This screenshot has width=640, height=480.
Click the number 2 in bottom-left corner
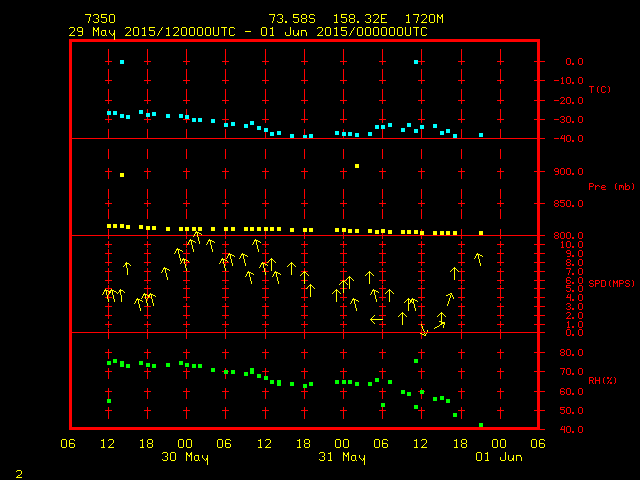click(x=18, y=471)
